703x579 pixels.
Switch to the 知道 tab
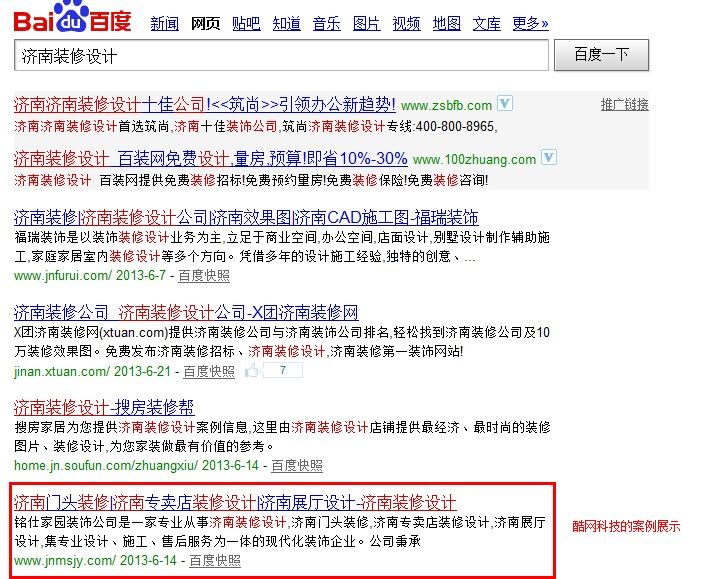(286, 23)
